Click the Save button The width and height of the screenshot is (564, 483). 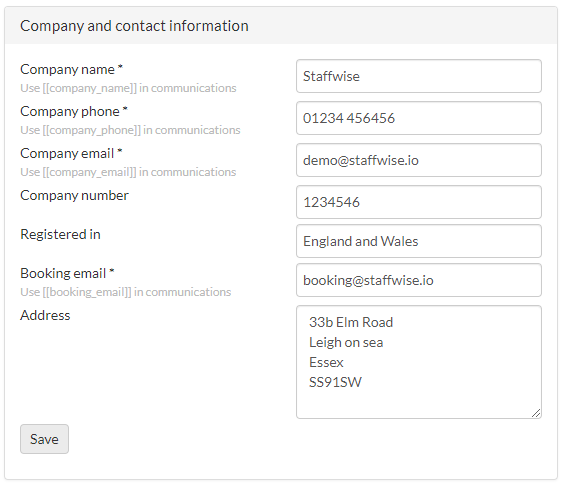[x=44, y=439]
